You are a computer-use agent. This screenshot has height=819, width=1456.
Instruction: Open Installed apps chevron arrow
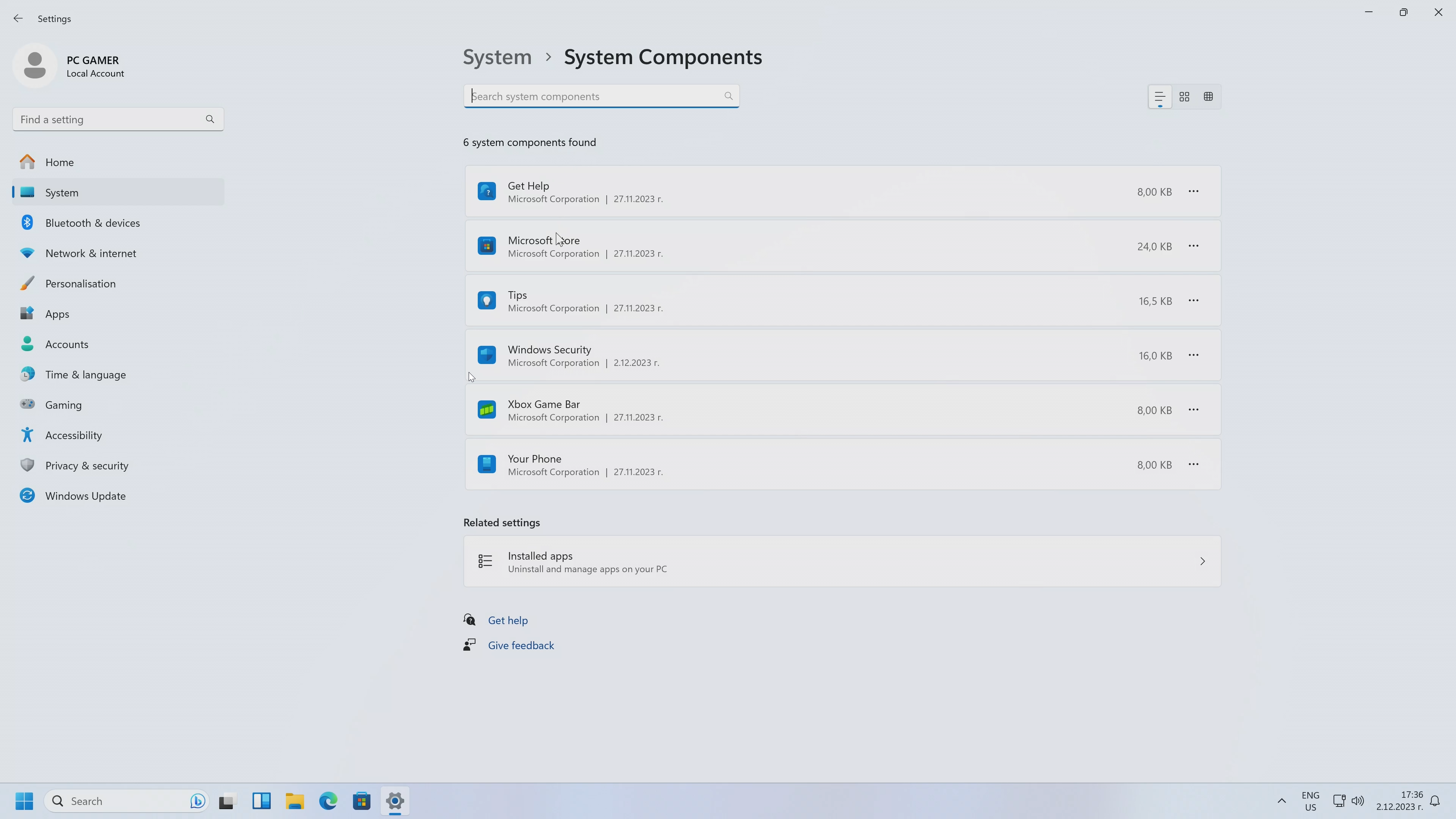(1202, 561)
